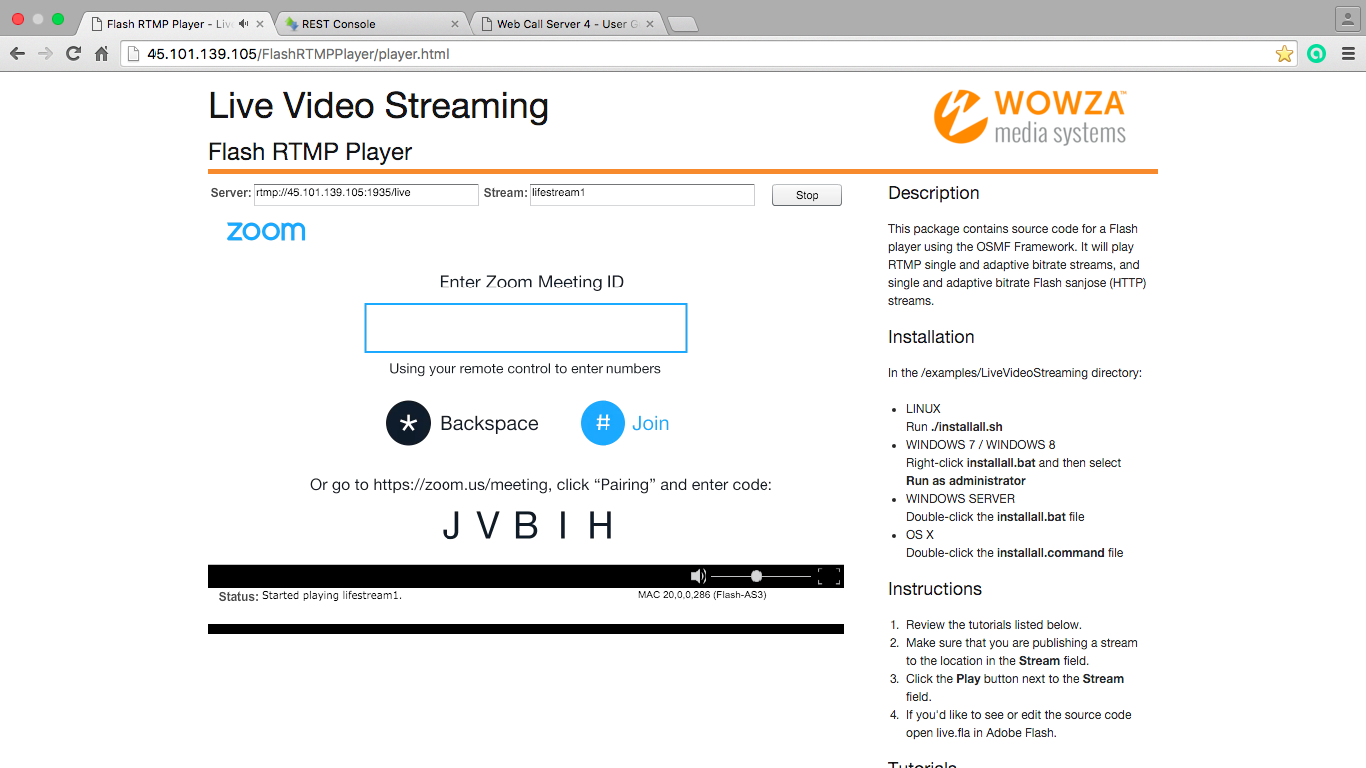Click the 'Started playing lifestream1.' status text
1366x768 pixels.
[x=332, y=595]
